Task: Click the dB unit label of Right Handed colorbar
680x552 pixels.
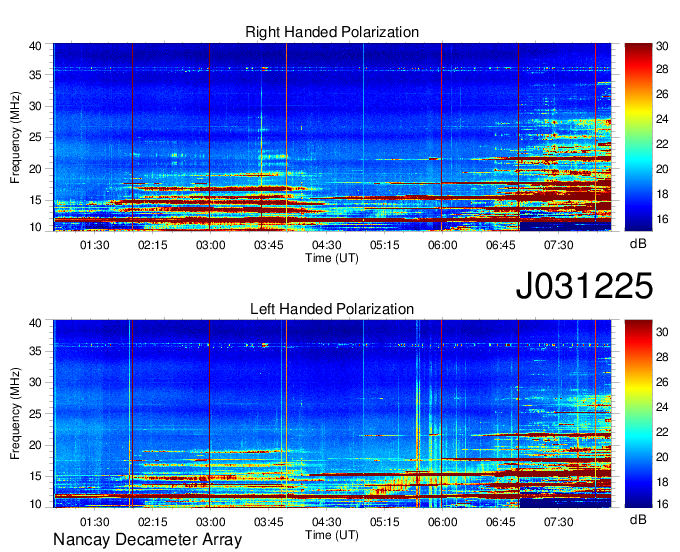Action: pos(638,244)
